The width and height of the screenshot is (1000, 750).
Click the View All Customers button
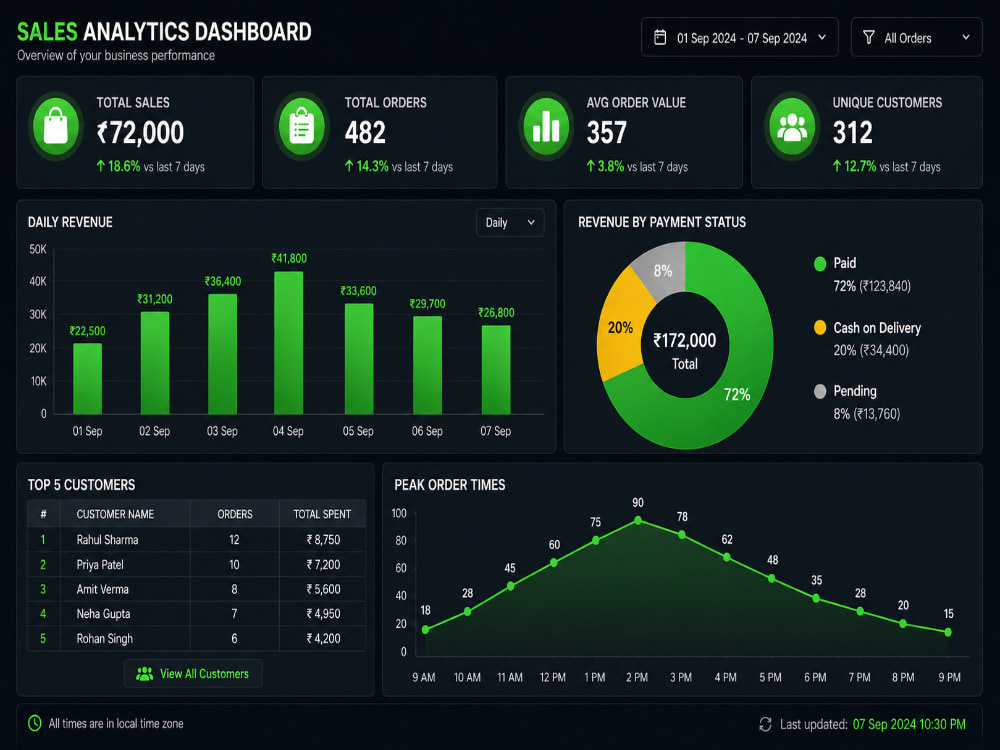(193, 673)
